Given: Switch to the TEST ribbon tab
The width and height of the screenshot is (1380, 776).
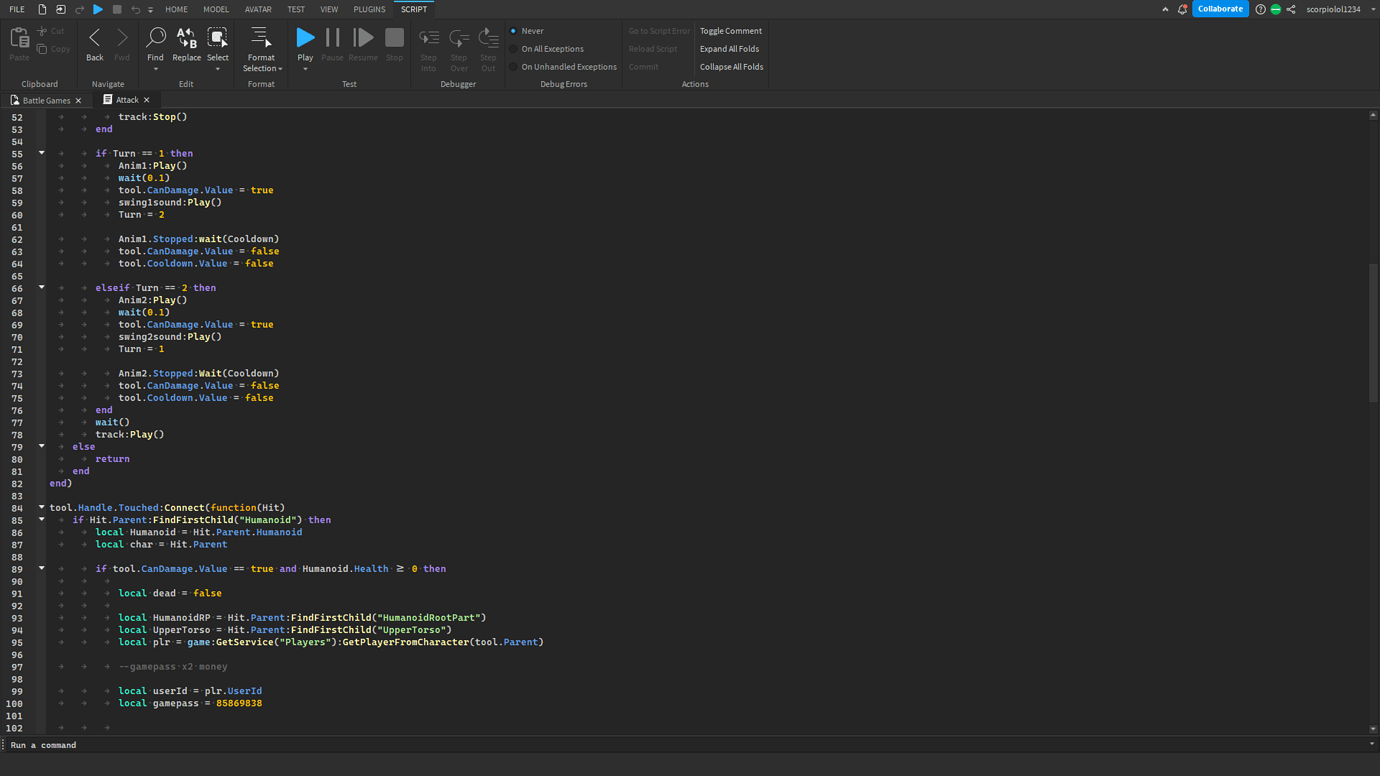Looking at the screenshot, I should 296,9.
